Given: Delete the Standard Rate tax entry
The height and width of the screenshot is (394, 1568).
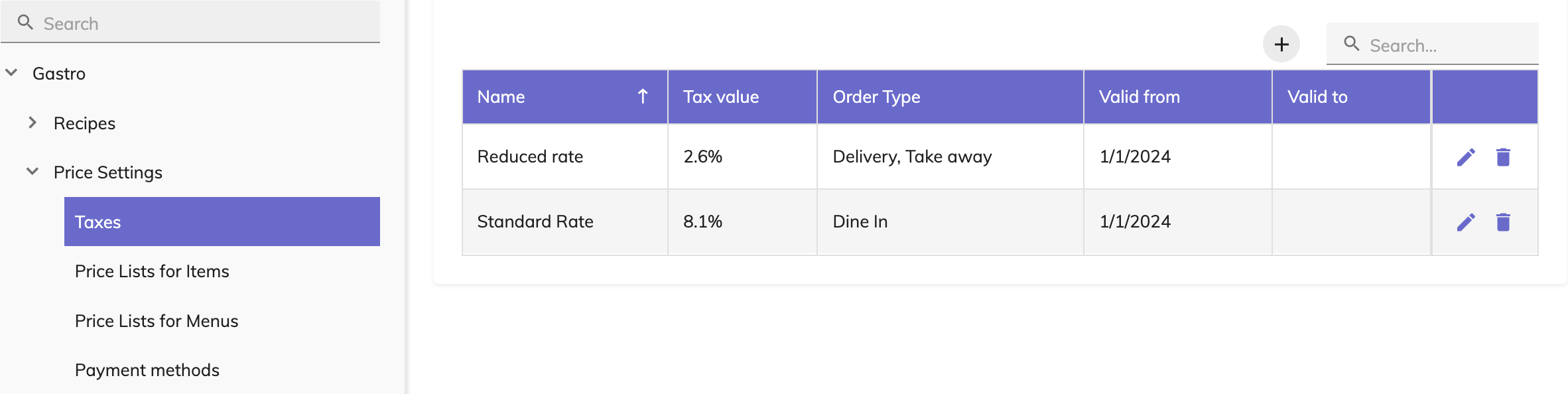Looking at the screenshot, I should [x=1503, y=222].
